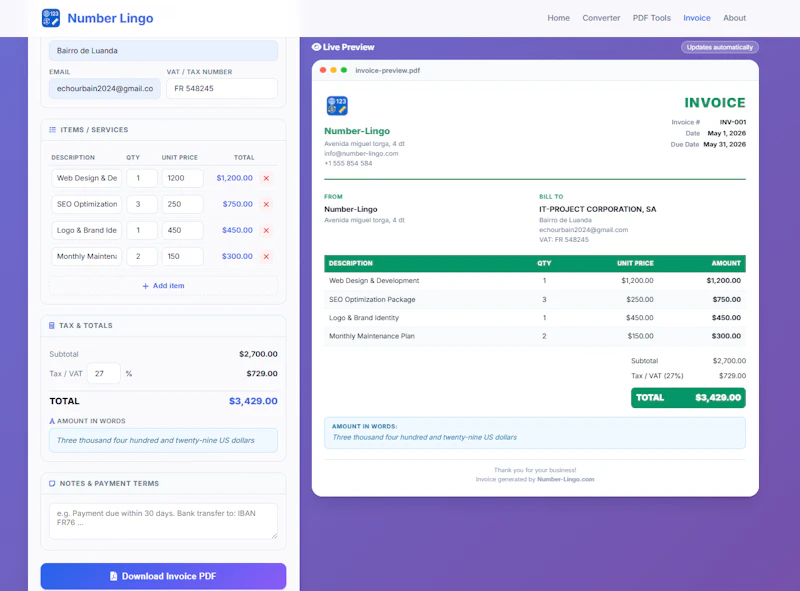The height and width of the screenshot is (591, 800).
Task: Remove the Web Design line item
Action: (266, 178)
